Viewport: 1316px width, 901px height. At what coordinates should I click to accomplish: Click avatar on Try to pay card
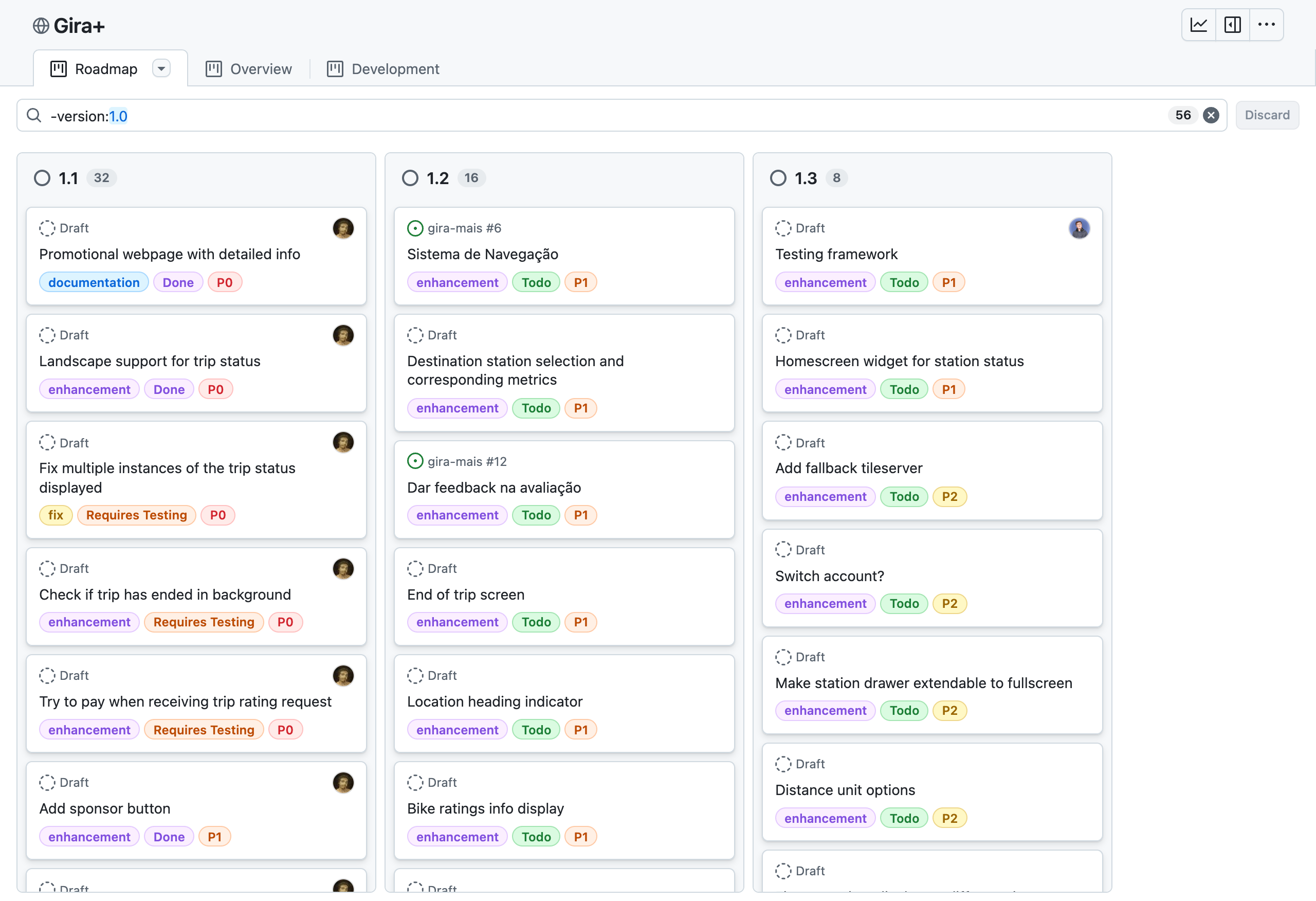[343, 675]
